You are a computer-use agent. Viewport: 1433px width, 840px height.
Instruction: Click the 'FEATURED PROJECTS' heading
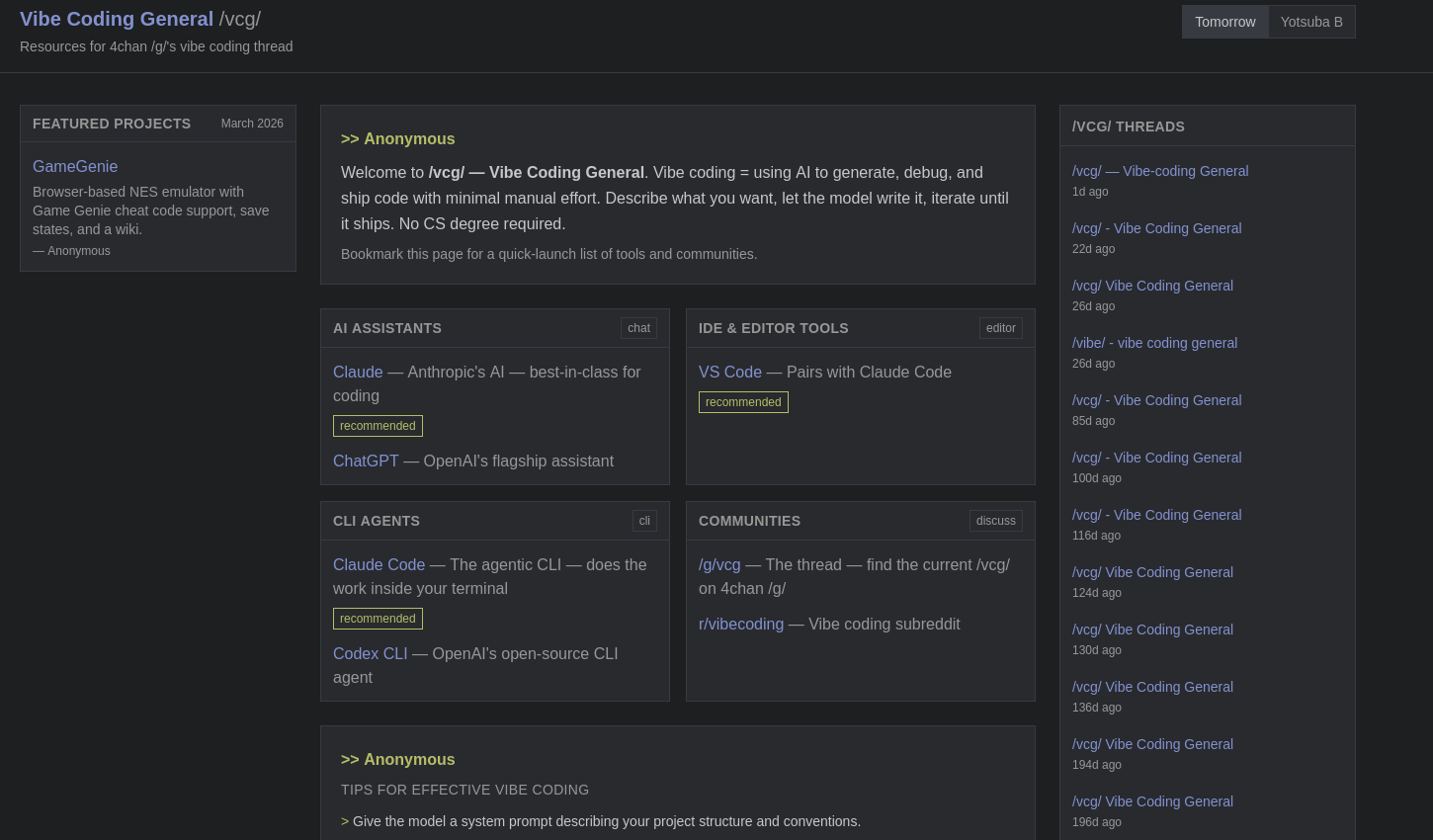pyautogui.click(x=112, y=124)
